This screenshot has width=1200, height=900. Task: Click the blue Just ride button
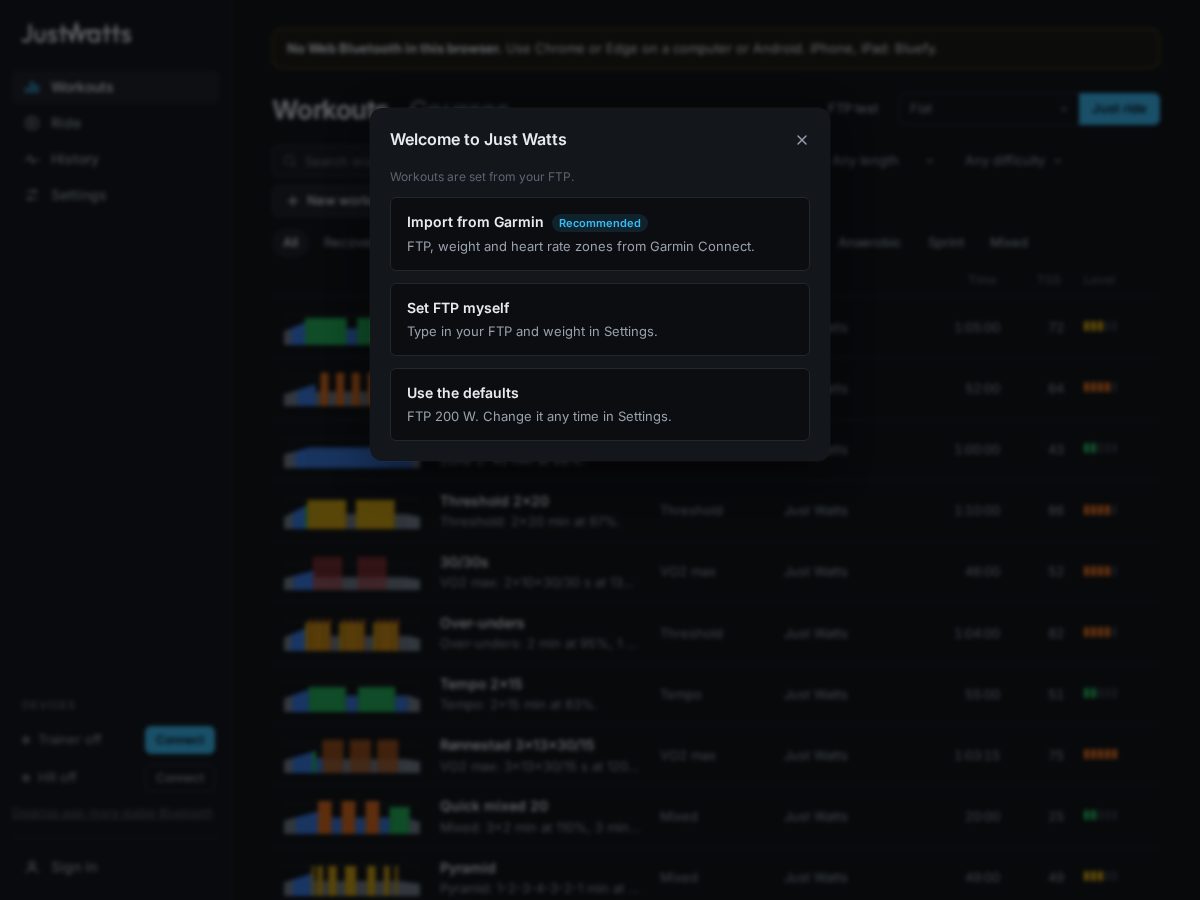(x=1119, y=108)
